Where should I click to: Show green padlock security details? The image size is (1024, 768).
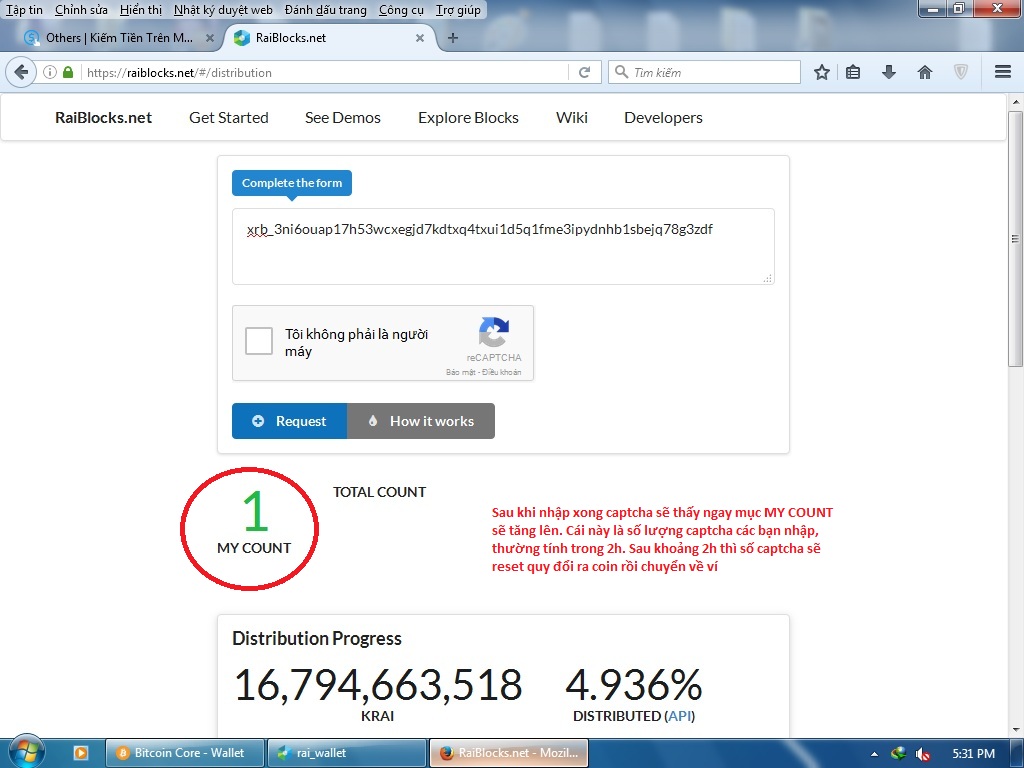(68, 72)
